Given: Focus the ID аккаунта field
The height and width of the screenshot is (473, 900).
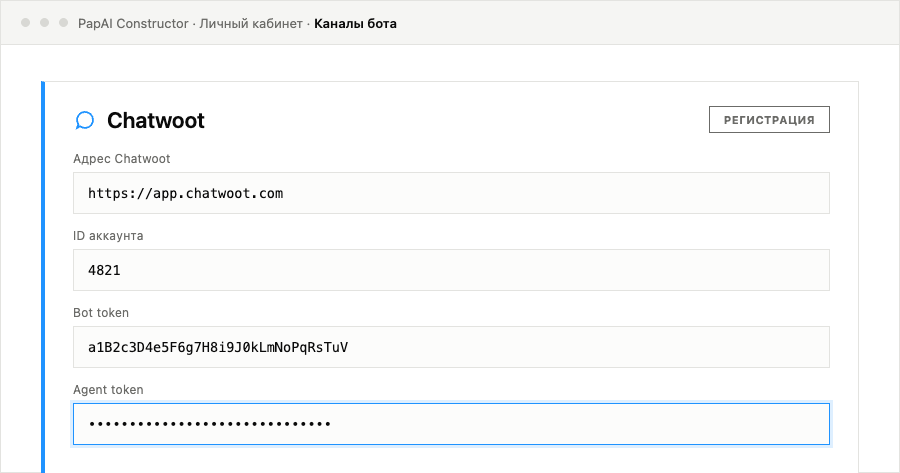Looking at the screenshot, I should pos(451,270).
